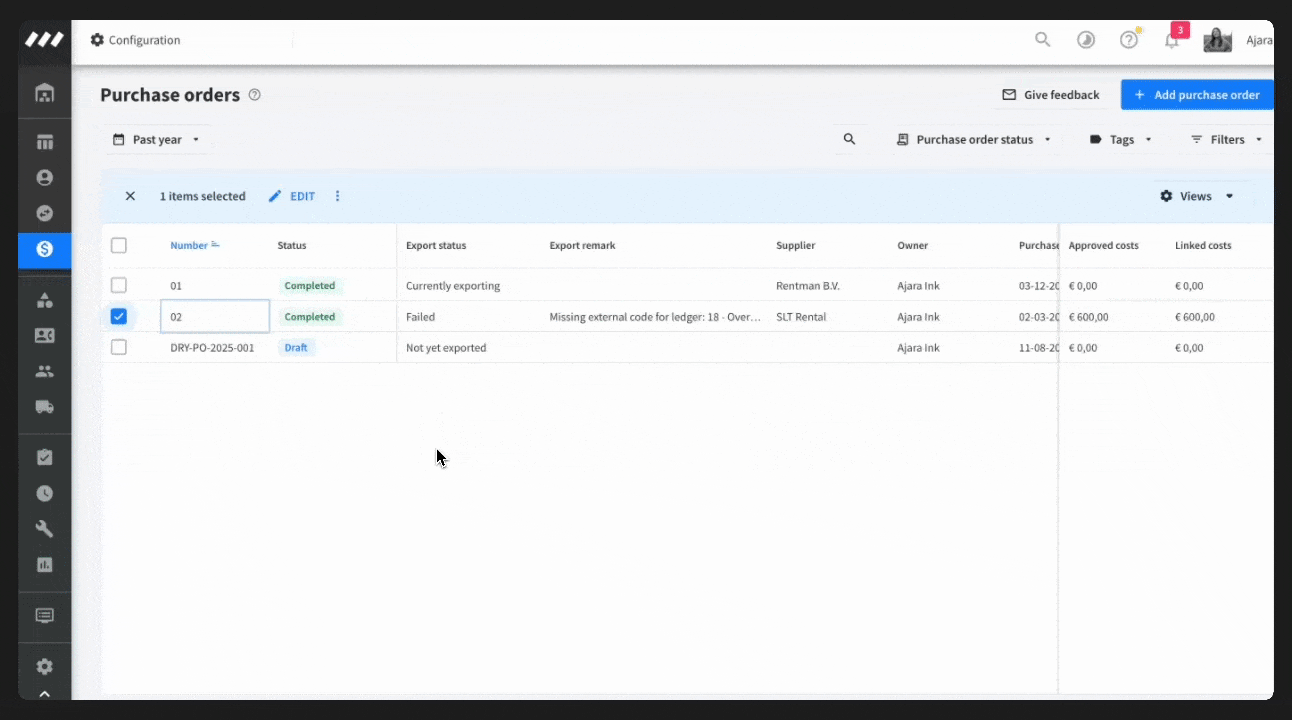The height and width of the screenshot is (720, 1292).
Task: Click the Owner column header
Action: pyautogui.click(x=913, y=245)
